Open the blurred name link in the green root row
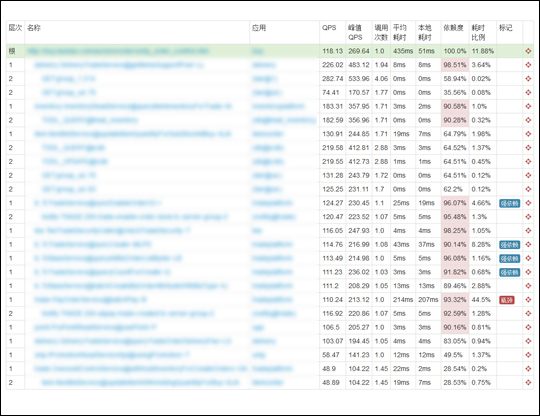Viewport: 540px width, 416px height. pyautogui.click(x=118, y=51)
